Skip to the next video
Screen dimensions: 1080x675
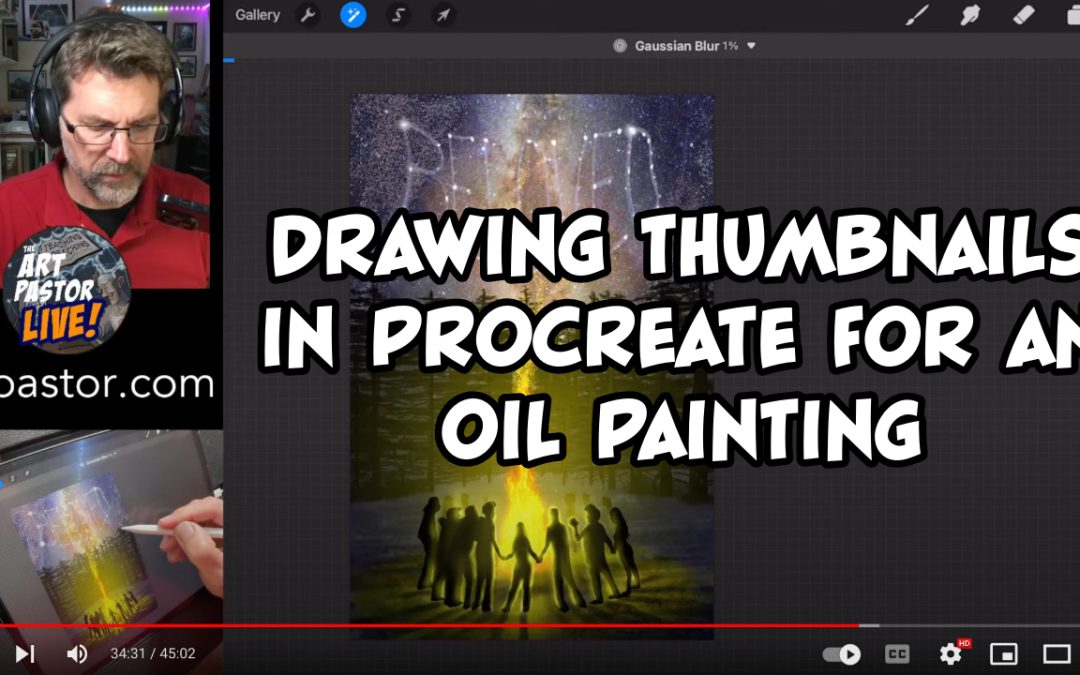(25, 654)
